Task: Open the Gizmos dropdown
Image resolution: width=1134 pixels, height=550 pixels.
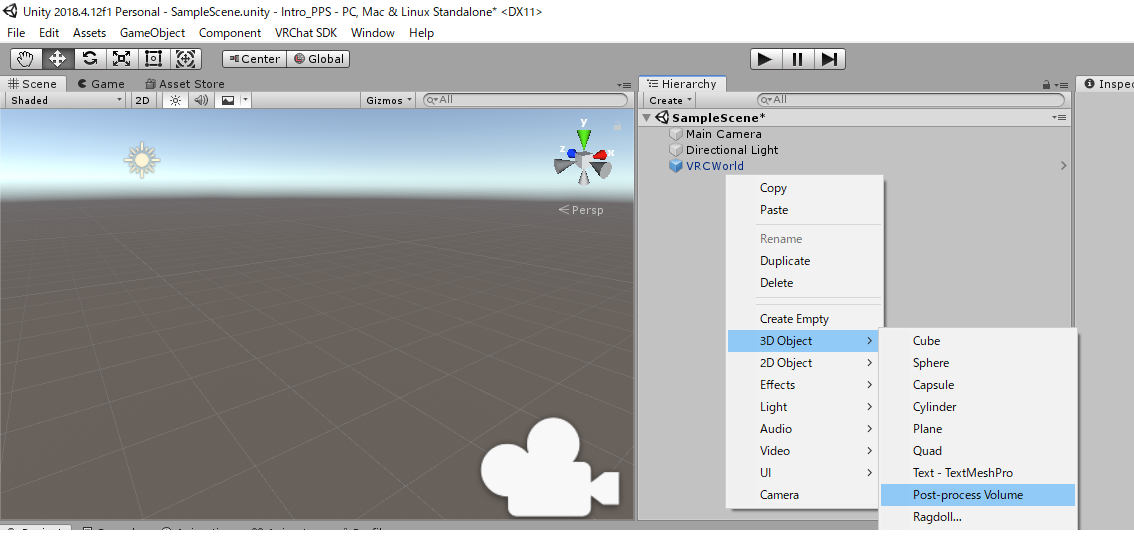Action: tap(389, 100)
